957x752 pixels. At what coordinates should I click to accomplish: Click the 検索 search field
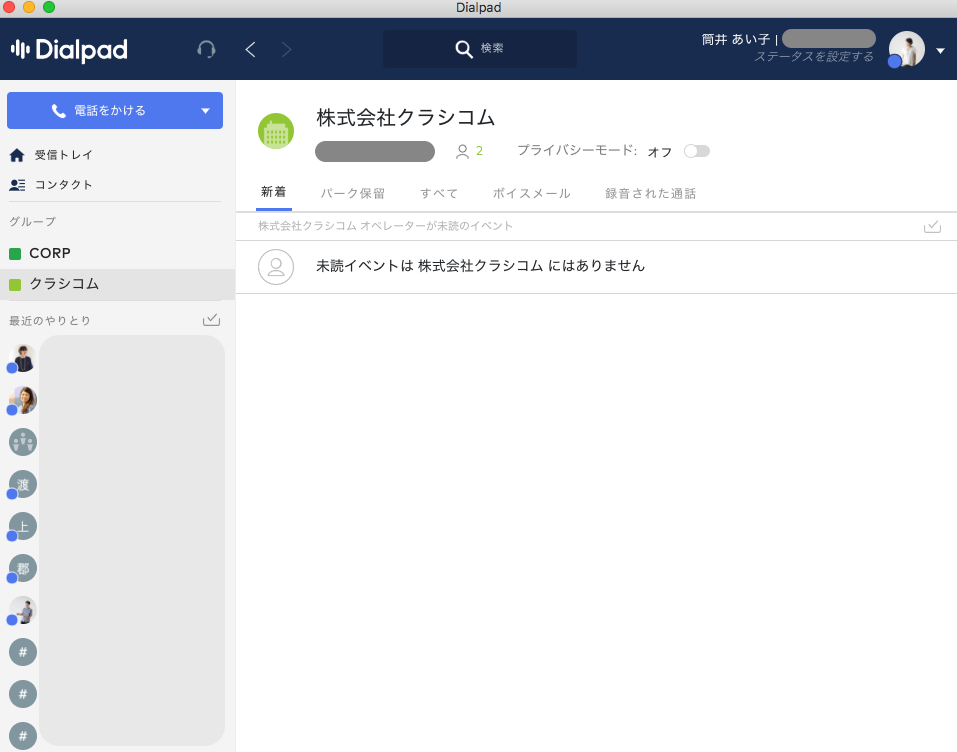tap(480, 49)
